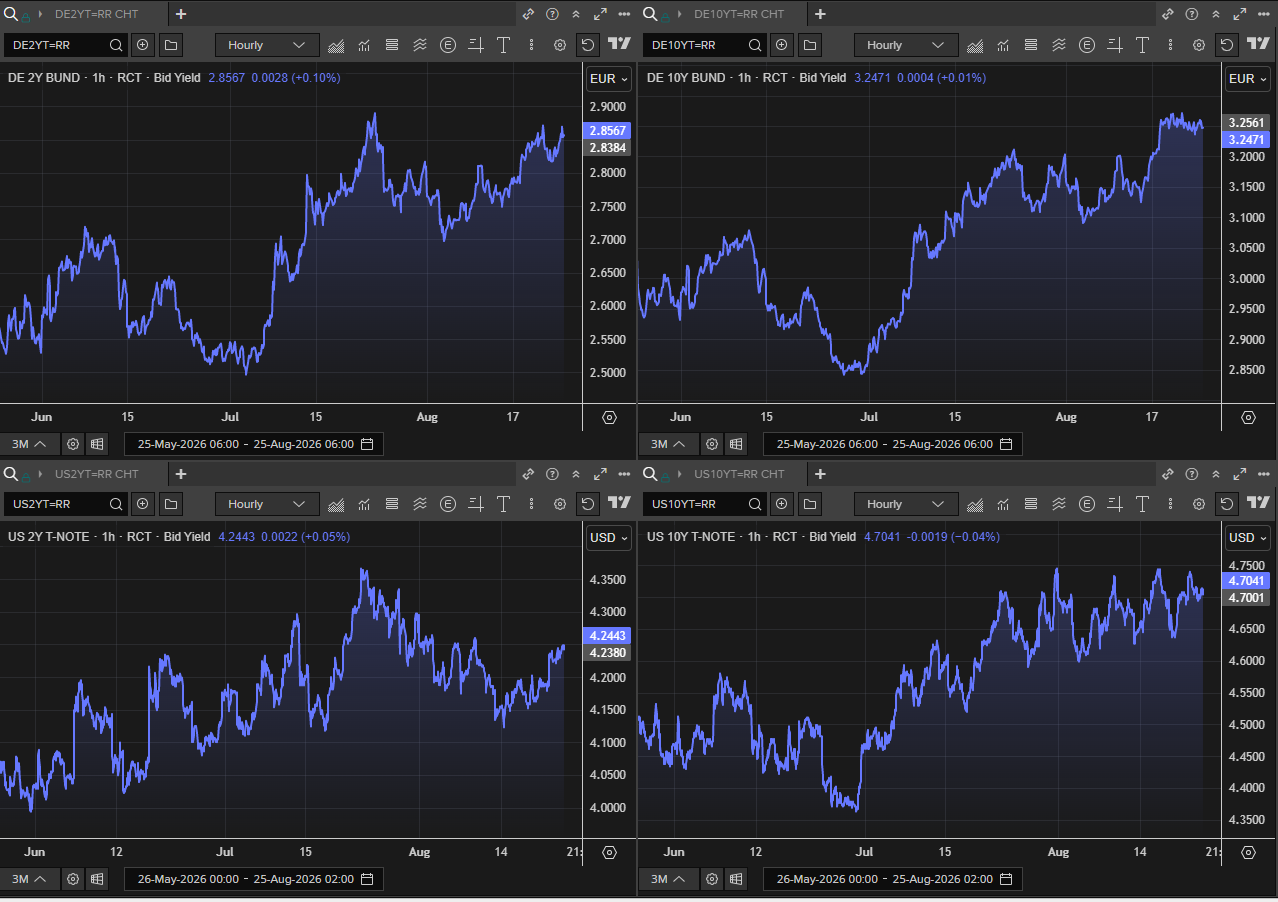Open EUR currency dropdown on DE 10Y BUND chart
1278x902 pixels.
(x=1248, y=79)
